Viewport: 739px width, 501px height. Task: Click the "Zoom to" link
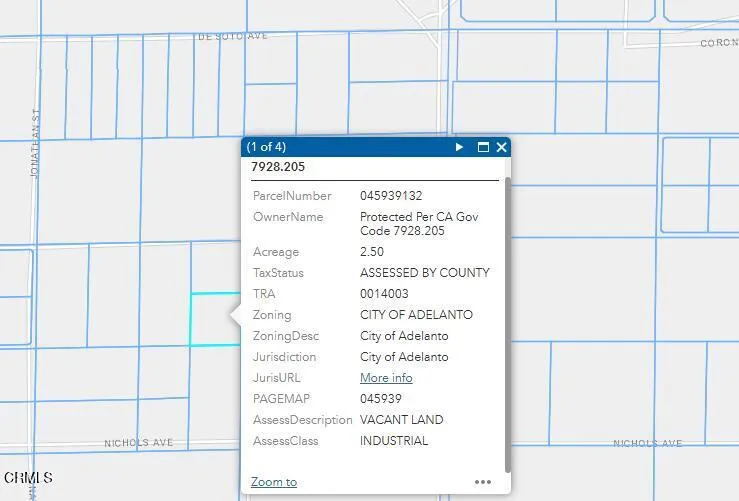273,482
